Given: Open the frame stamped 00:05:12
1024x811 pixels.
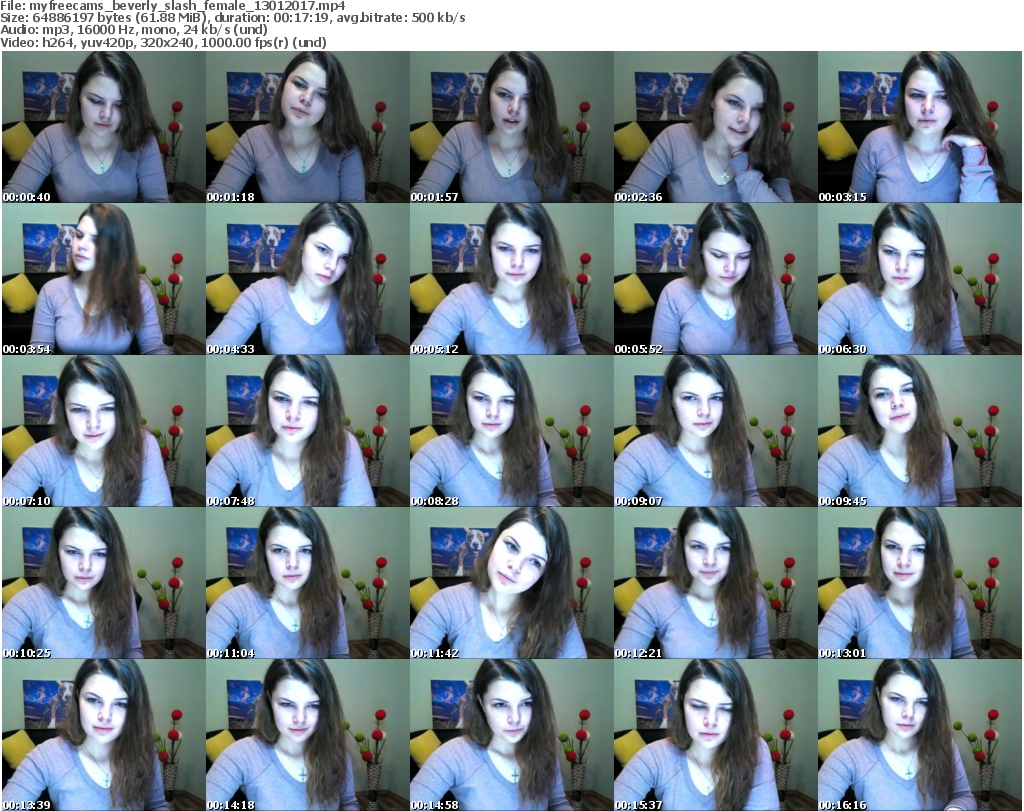Looking at the screenshot, I should pyautogui.click(x=511, y=279).
